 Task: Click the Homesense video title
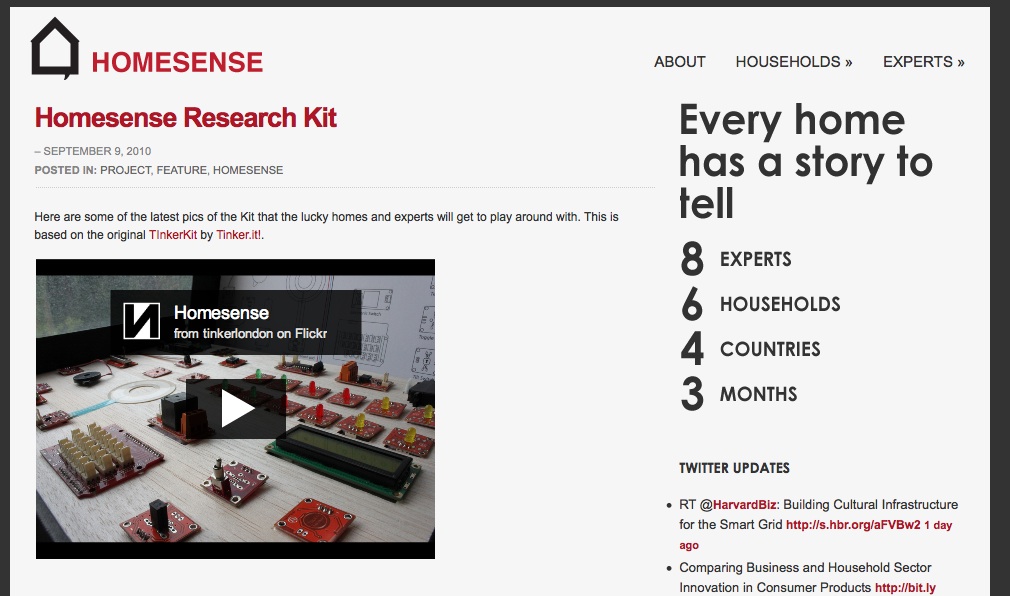click(x=221, y=313)
